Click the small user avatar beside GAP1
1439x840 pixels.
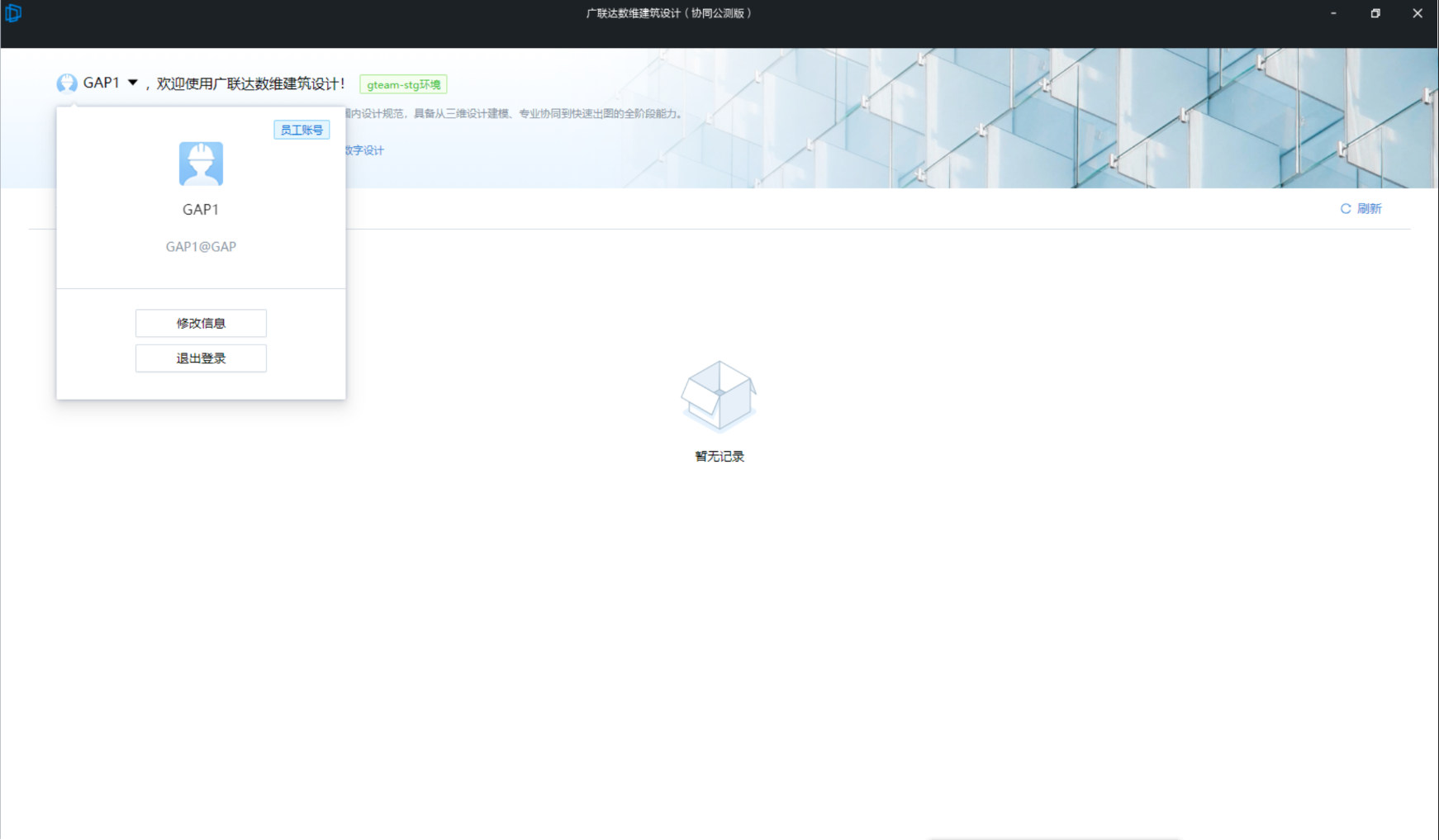(67, 83)
